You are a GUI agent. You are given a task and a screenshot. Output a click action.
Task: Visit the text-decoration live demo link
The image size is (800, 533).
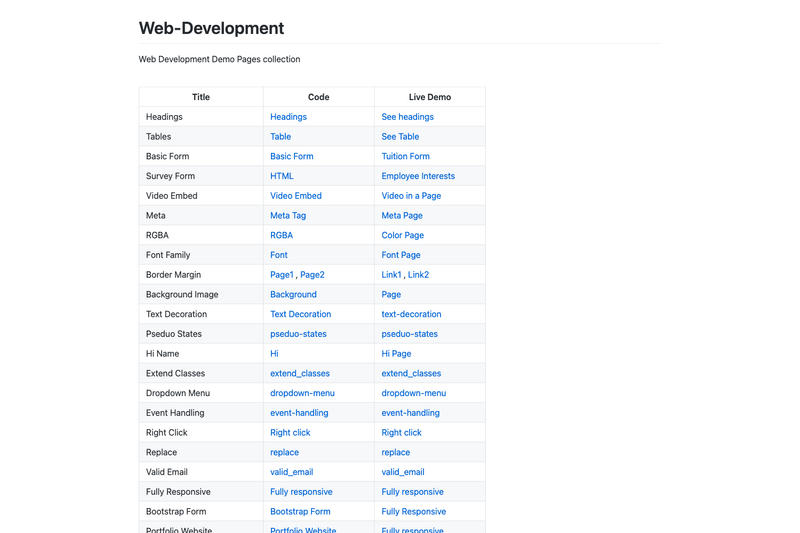411,314
